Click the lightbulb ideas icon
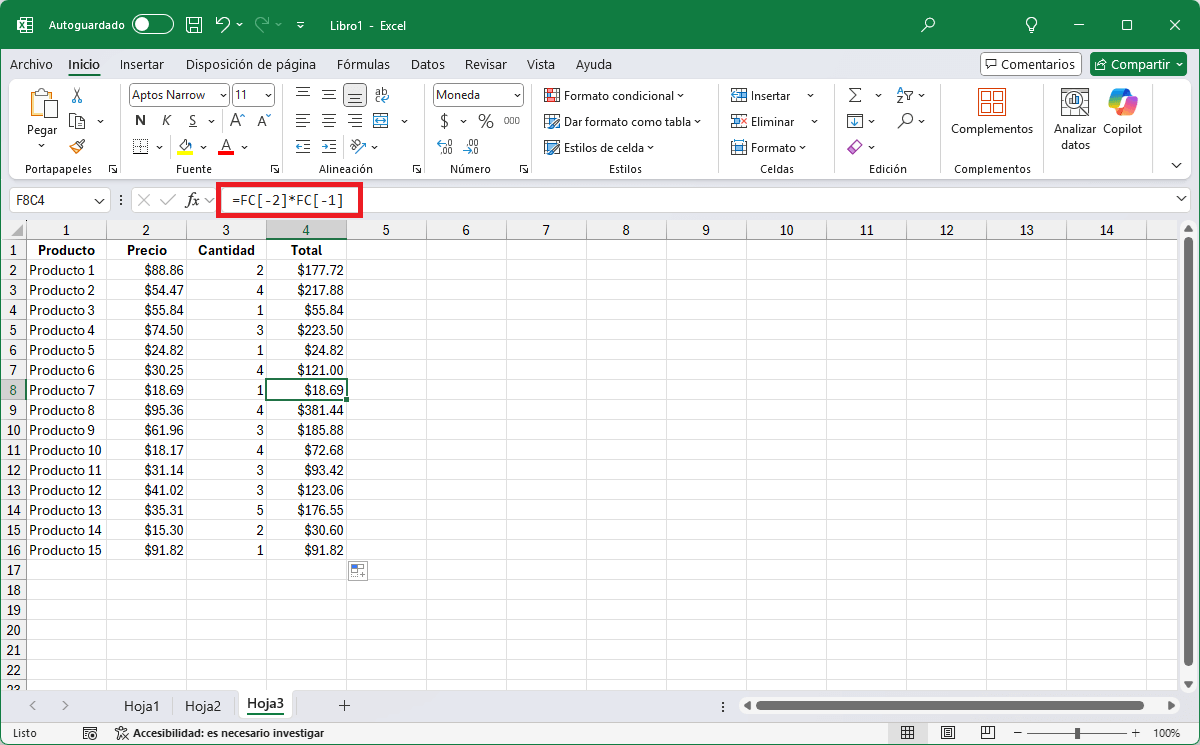 click(x=1032, y=24)
